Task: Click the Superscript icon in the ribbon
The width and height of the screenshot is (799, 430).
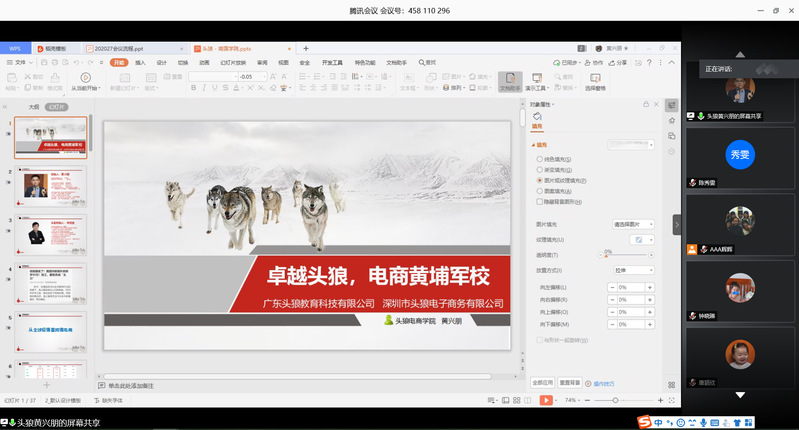Action: (x=250, y=88)
